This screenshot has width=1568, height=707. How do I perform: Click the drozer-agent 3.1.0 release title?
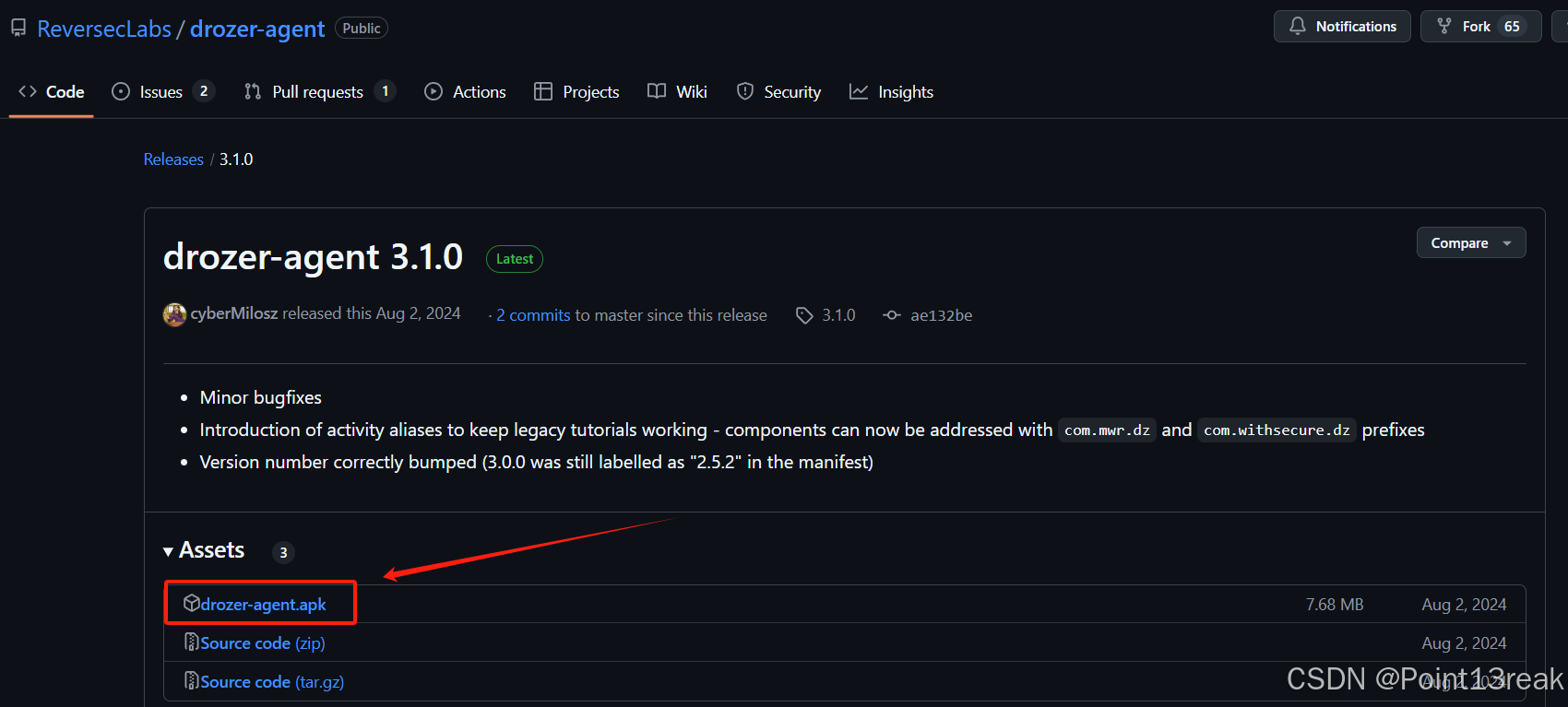pyautogui.click(x=313, y=257)
